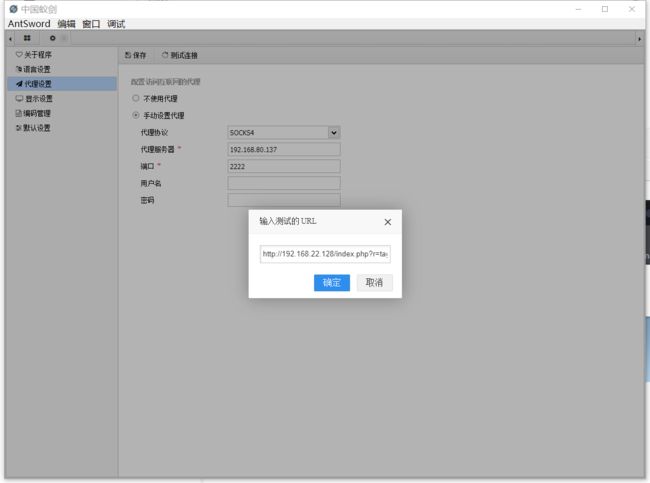Minimize the 中国蚁剑 window
This screenshot has height=483, width=650.
coord(578,9)
